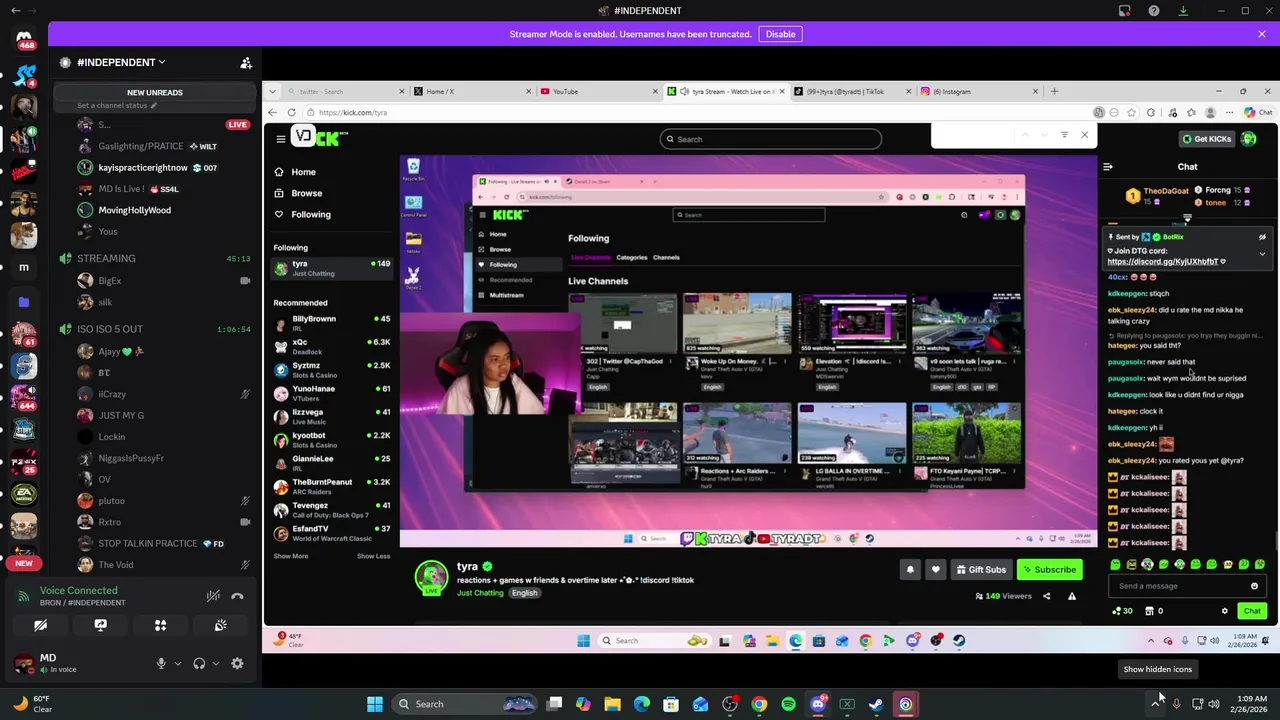
Task: Start an activity from the voice panel
Action: coord(160,625)
